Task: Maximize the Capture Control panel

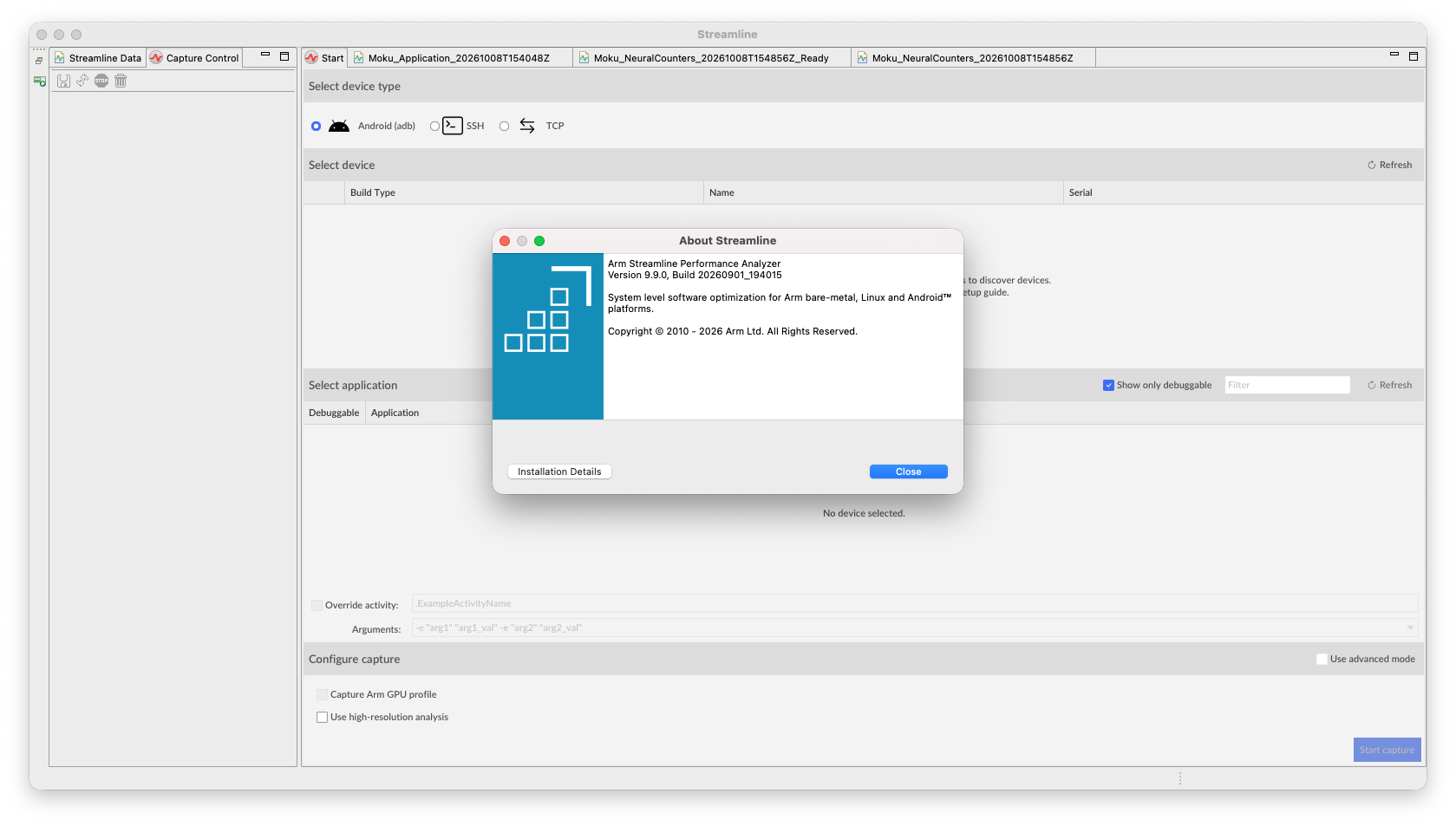Action: [284, 56]
